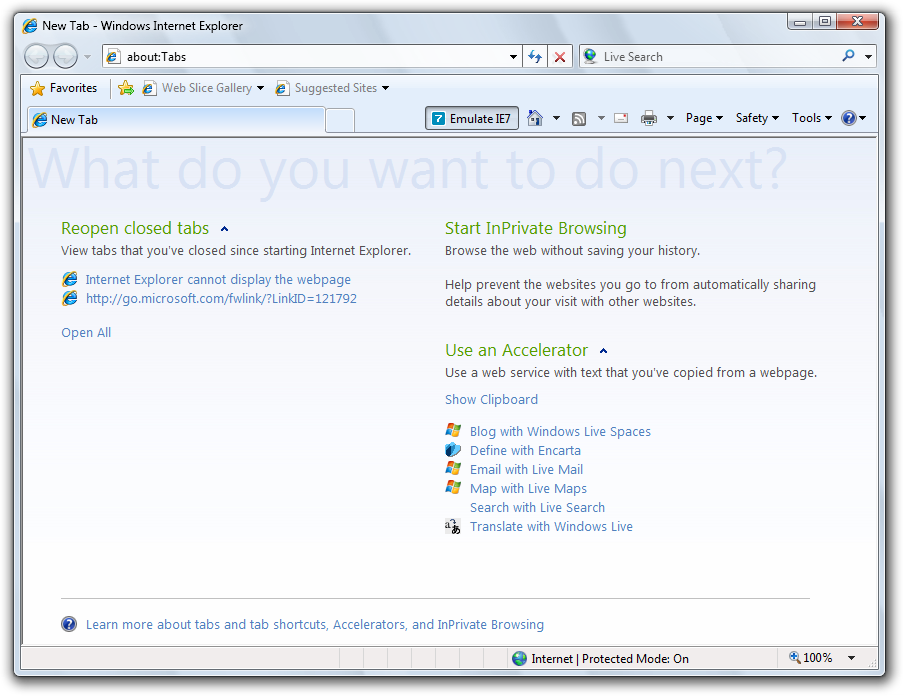Click the Show Clipboard link
The height and width of the screenshot is (696, 904).
pos(491,400)
